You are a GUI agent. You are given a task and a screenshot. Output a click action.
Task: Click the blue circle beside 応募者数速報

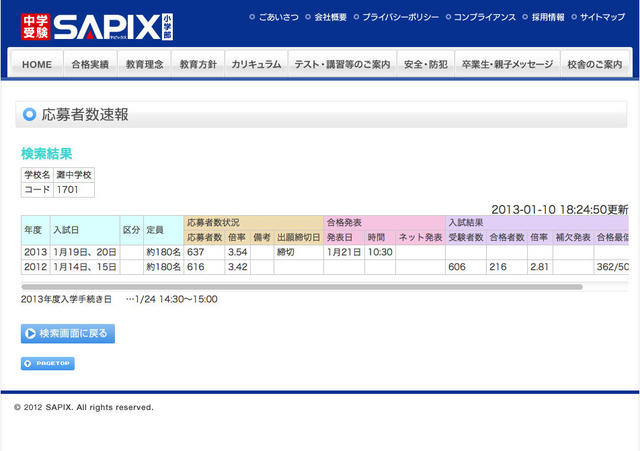[x=29, y=114]
